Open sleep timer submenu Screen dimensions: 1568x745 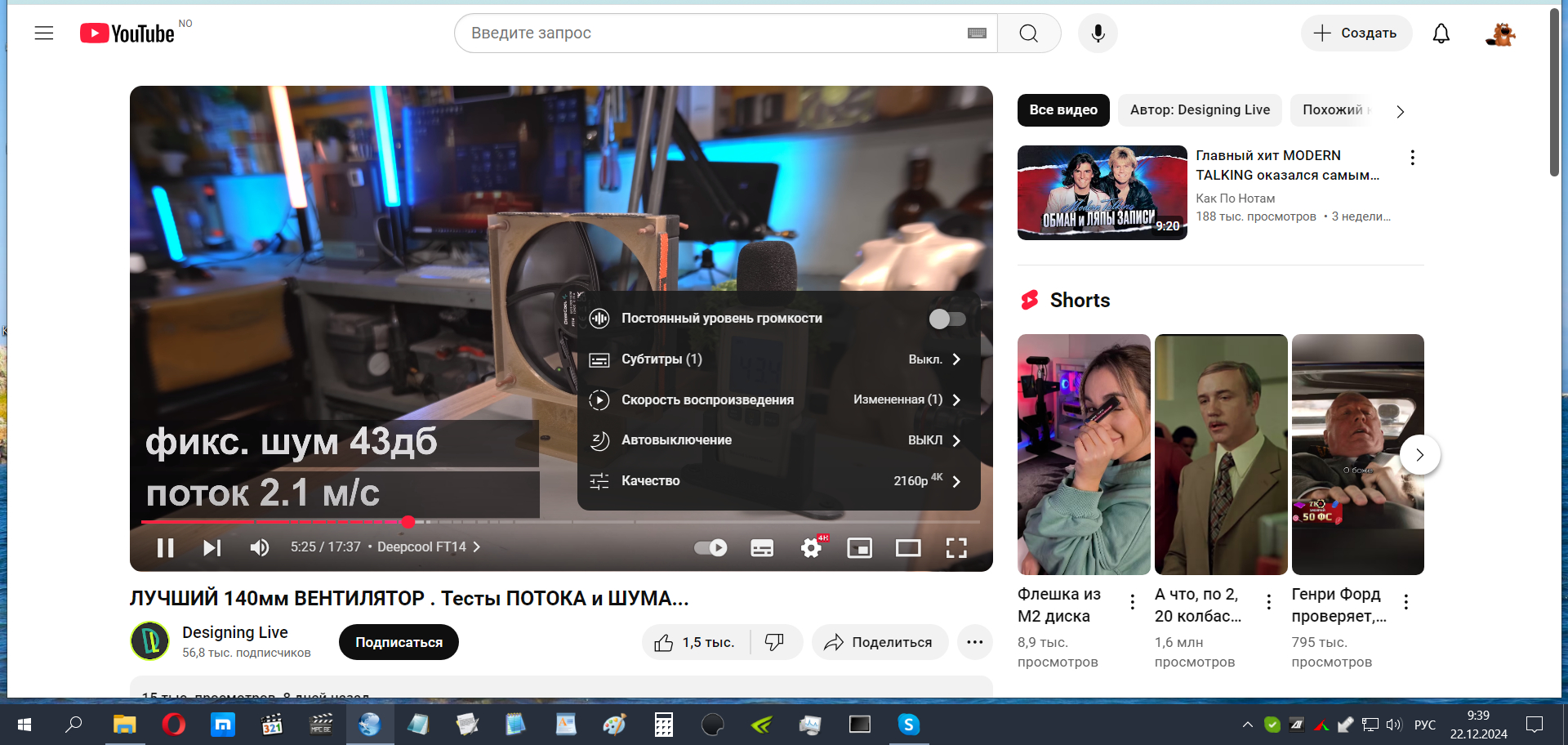(x=778, y=440)
